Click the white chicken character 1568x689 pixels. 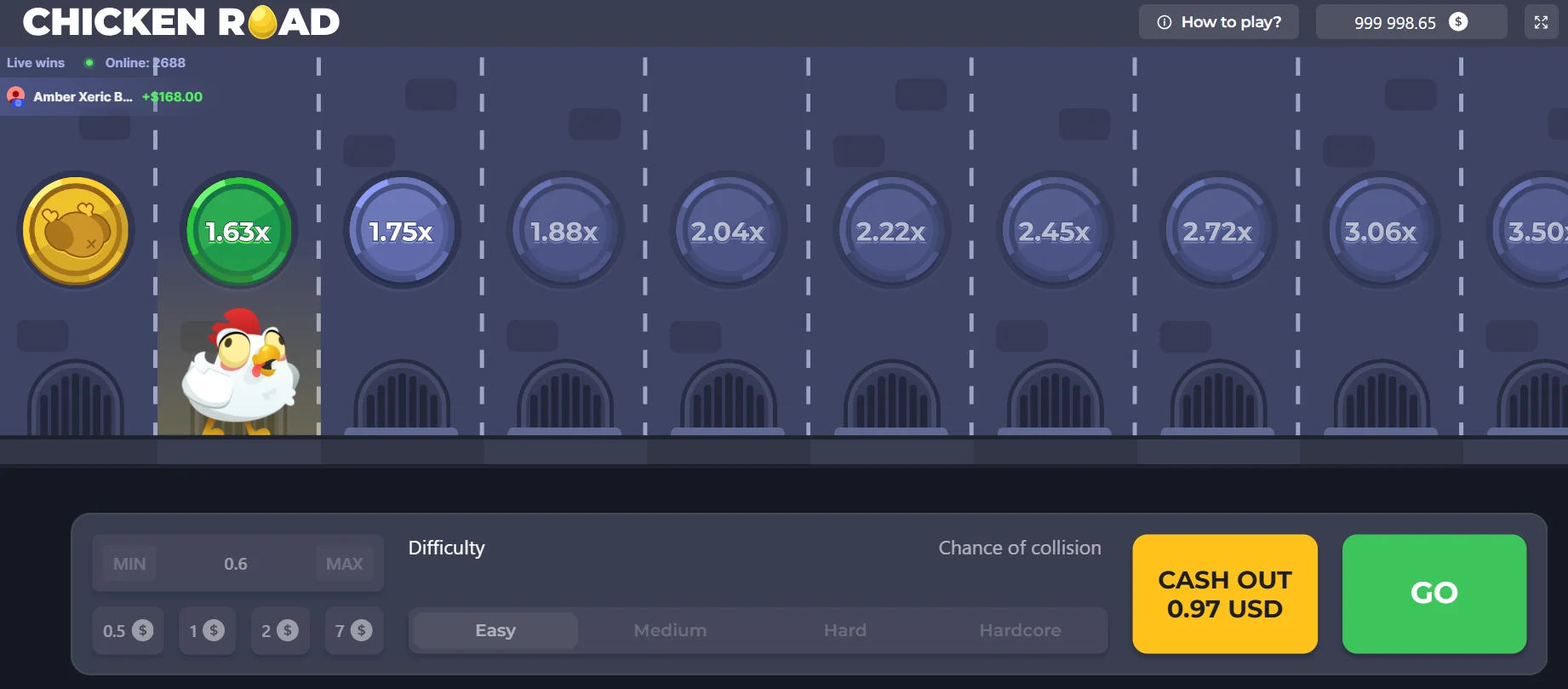240,371
